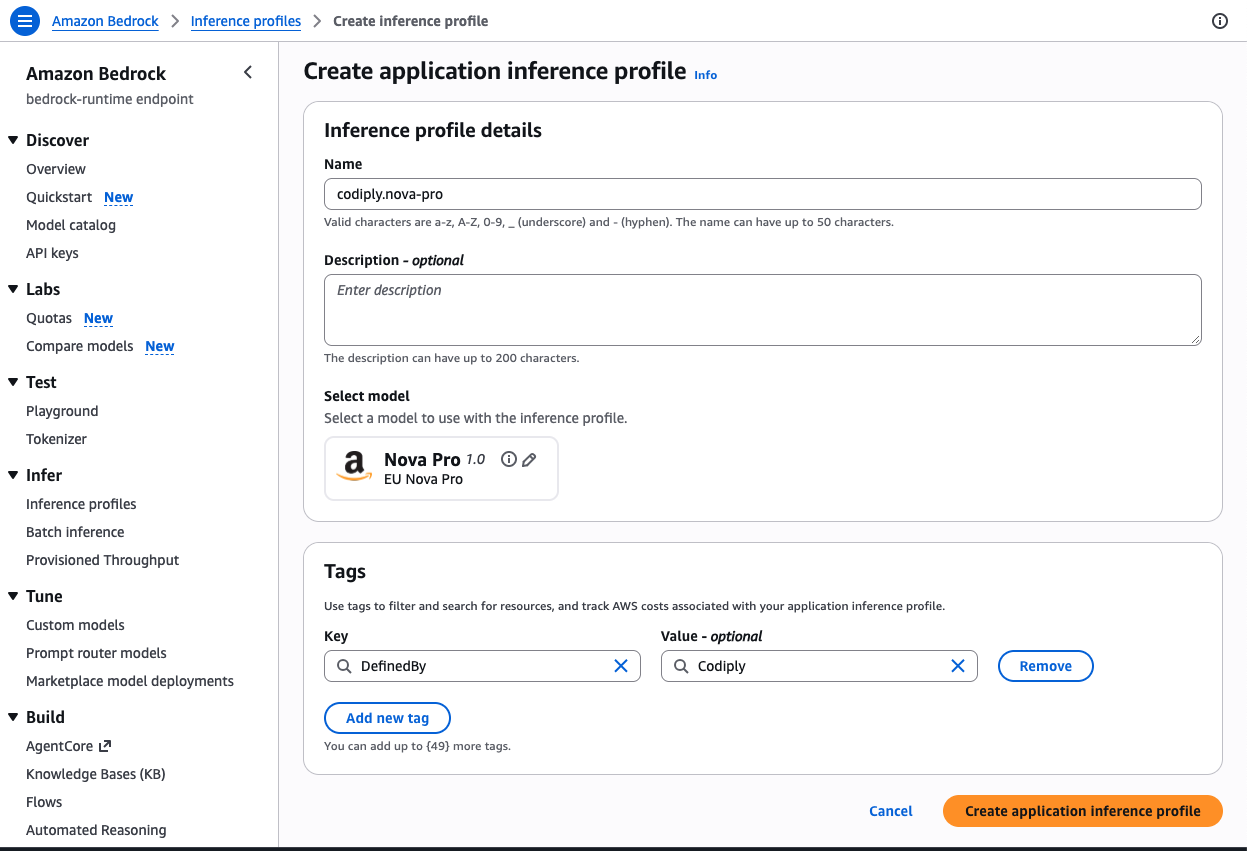Screen dimensions: 1247x851
Task: Add new tag
Action: click(387, 718)
